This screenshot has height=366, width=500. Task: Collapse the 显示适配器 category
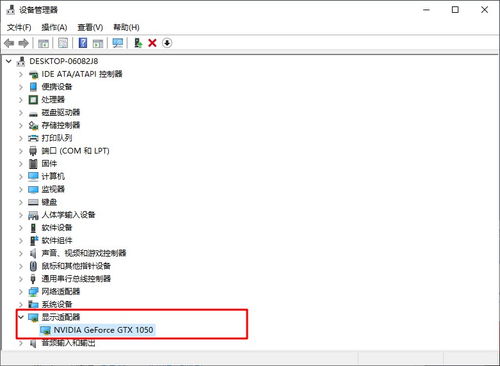point(21,317)
